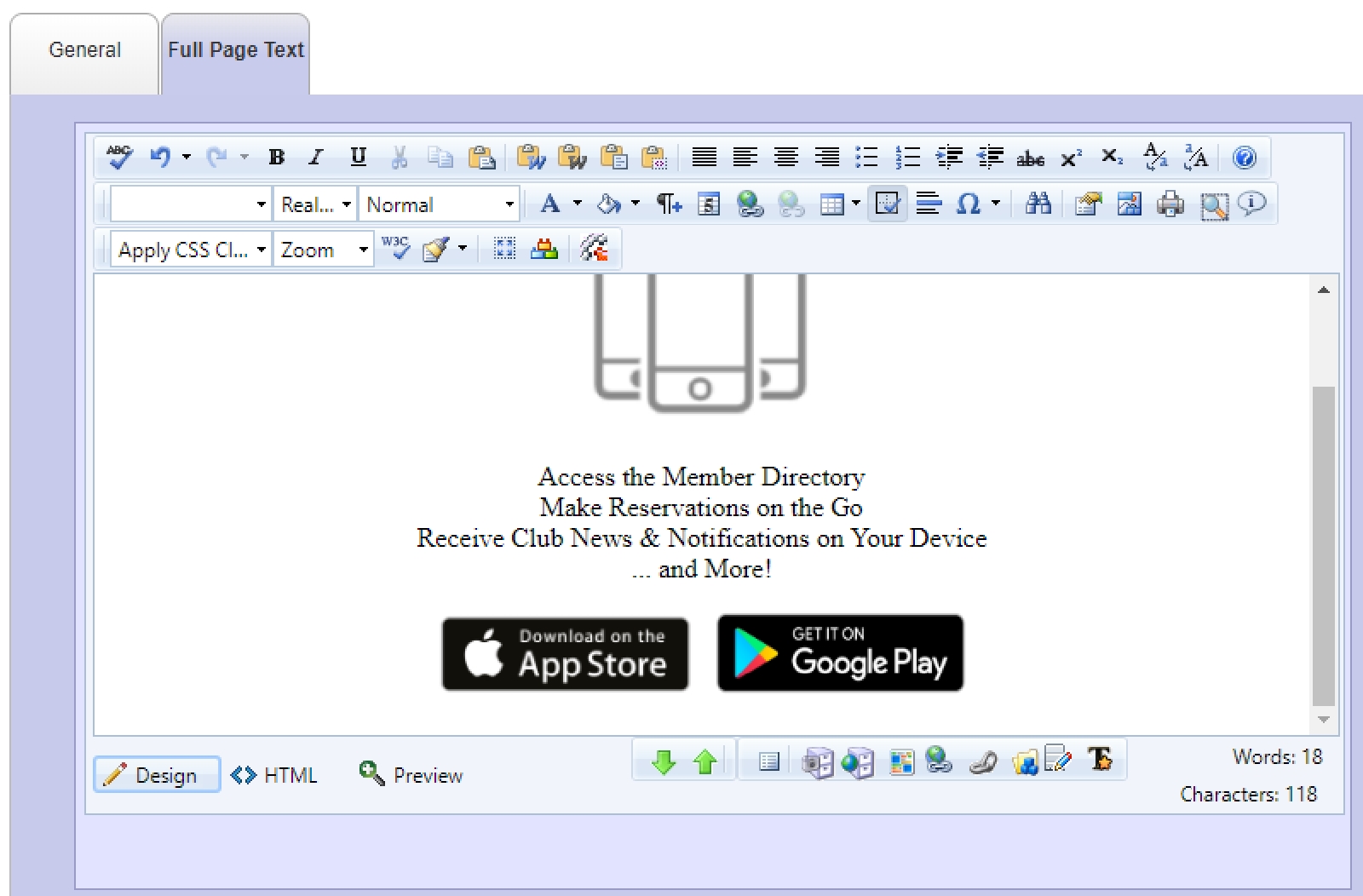Image resolution: width=1363 pixels, height=896 pixels.
Task: Run the ABC spell checker
Action: click(x=119, y=157)
